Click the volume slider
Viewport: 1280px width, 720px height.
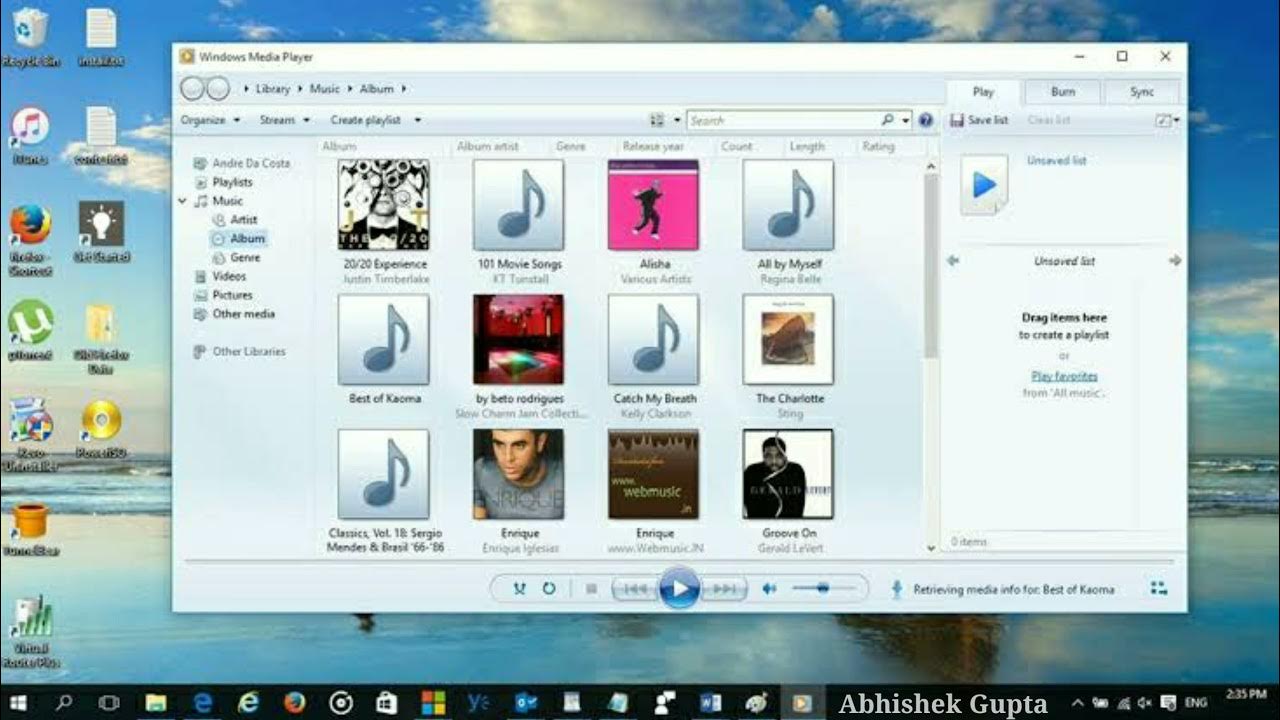(x=824, y=589)
